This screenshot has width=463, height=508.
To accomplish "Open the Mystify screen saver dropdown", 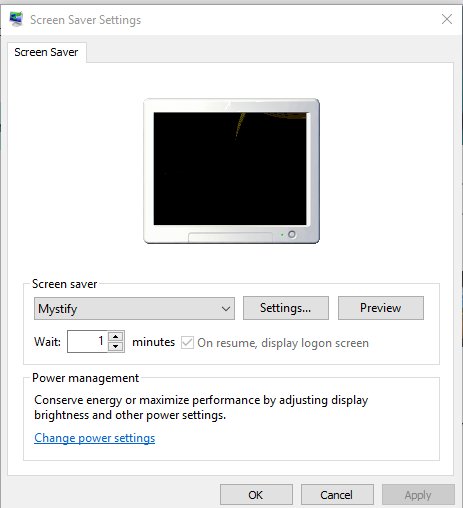I will pyautogui.click(x=134, y=309).
